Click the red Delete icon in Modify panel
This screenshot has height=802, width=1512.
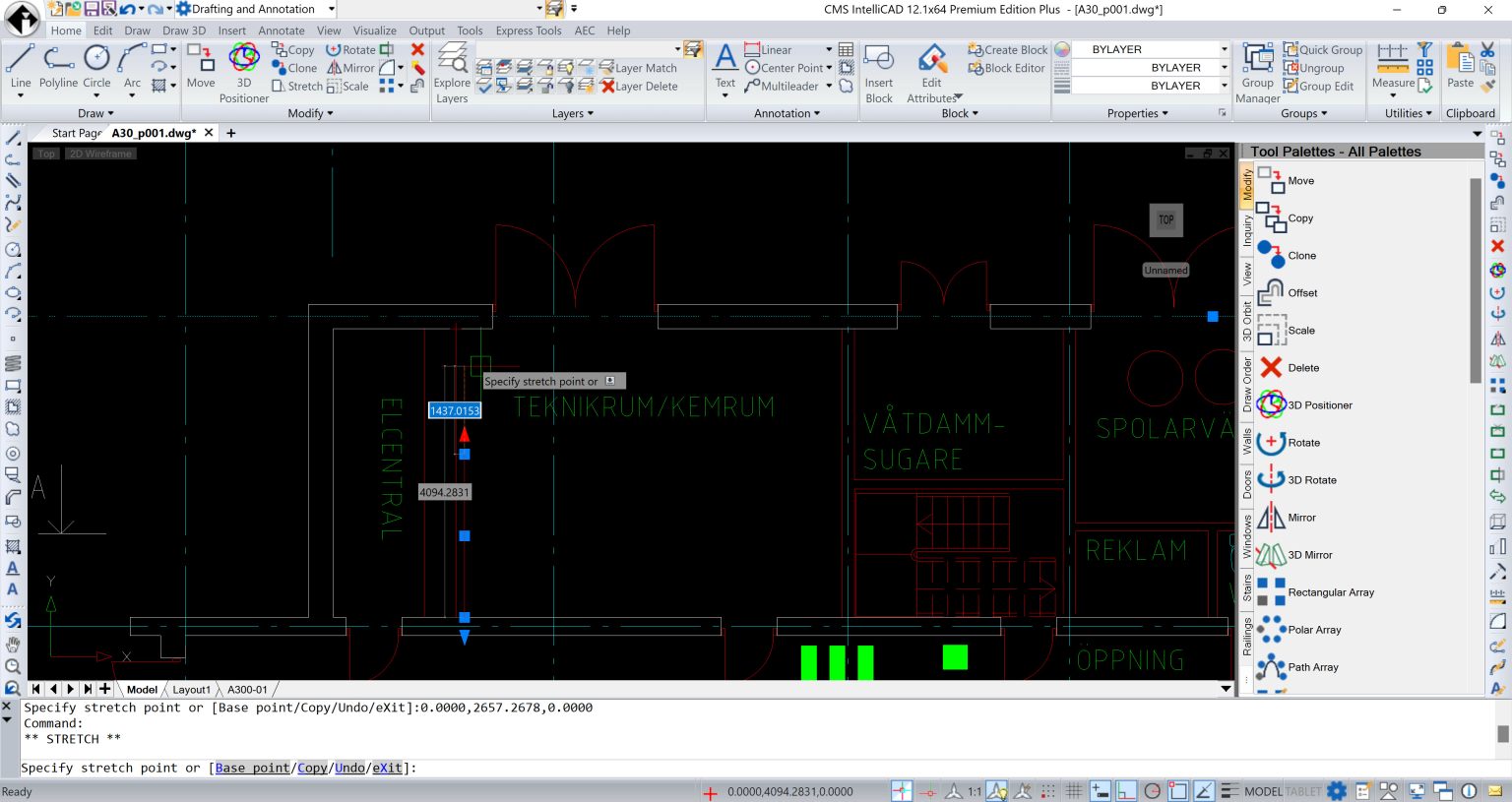[x=417, y=50]
